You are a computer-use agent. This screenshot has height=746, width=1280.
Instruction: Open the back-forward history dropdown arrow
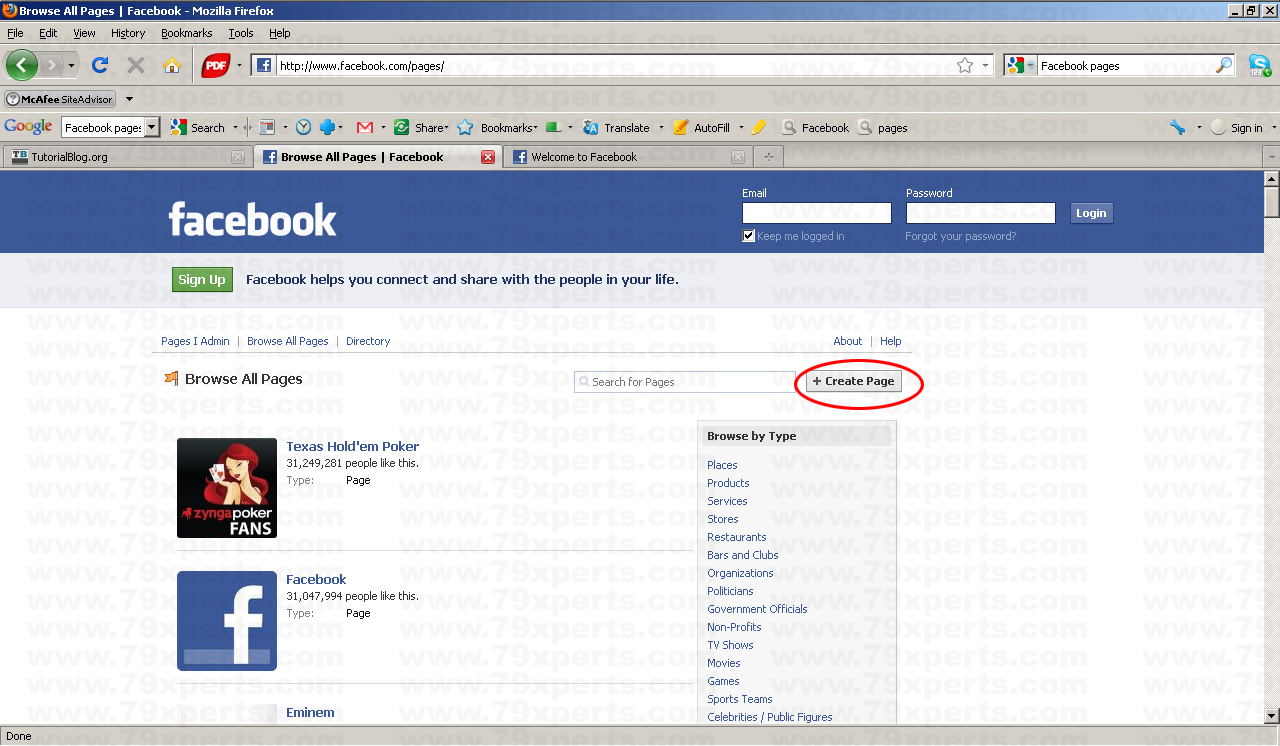71,66
